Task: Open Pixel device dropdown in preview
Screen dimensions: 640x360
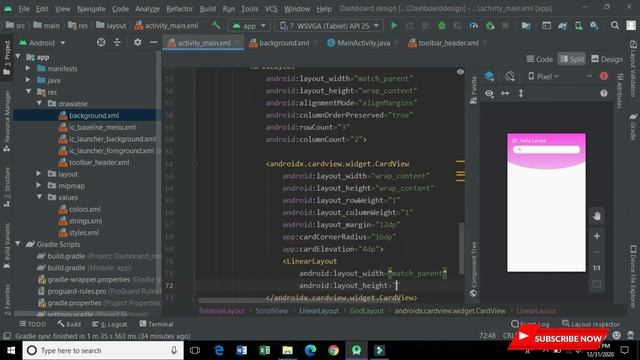Action: (x=543, y=76)
